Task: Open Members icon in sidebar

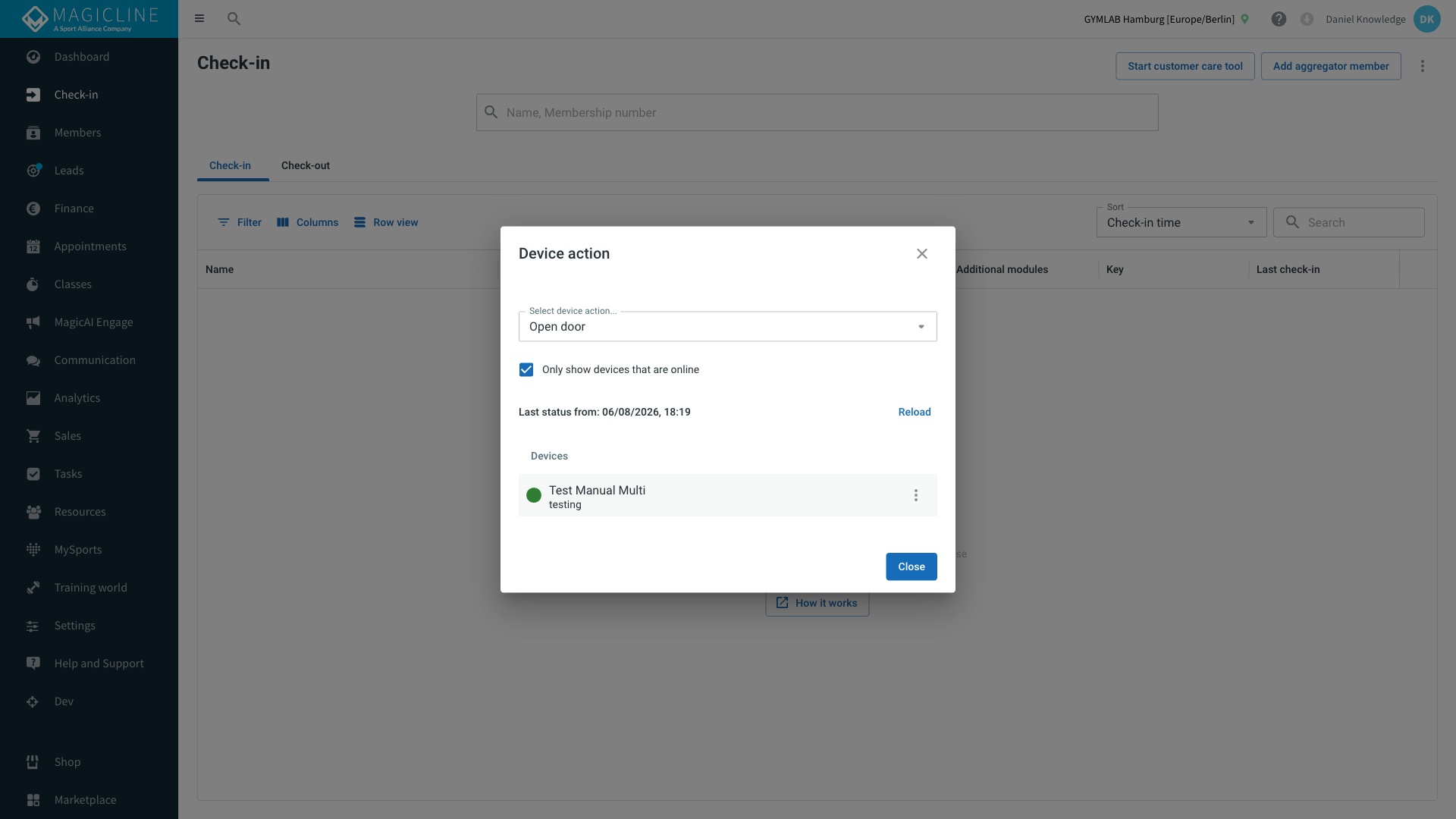Action: coord(33,133)
